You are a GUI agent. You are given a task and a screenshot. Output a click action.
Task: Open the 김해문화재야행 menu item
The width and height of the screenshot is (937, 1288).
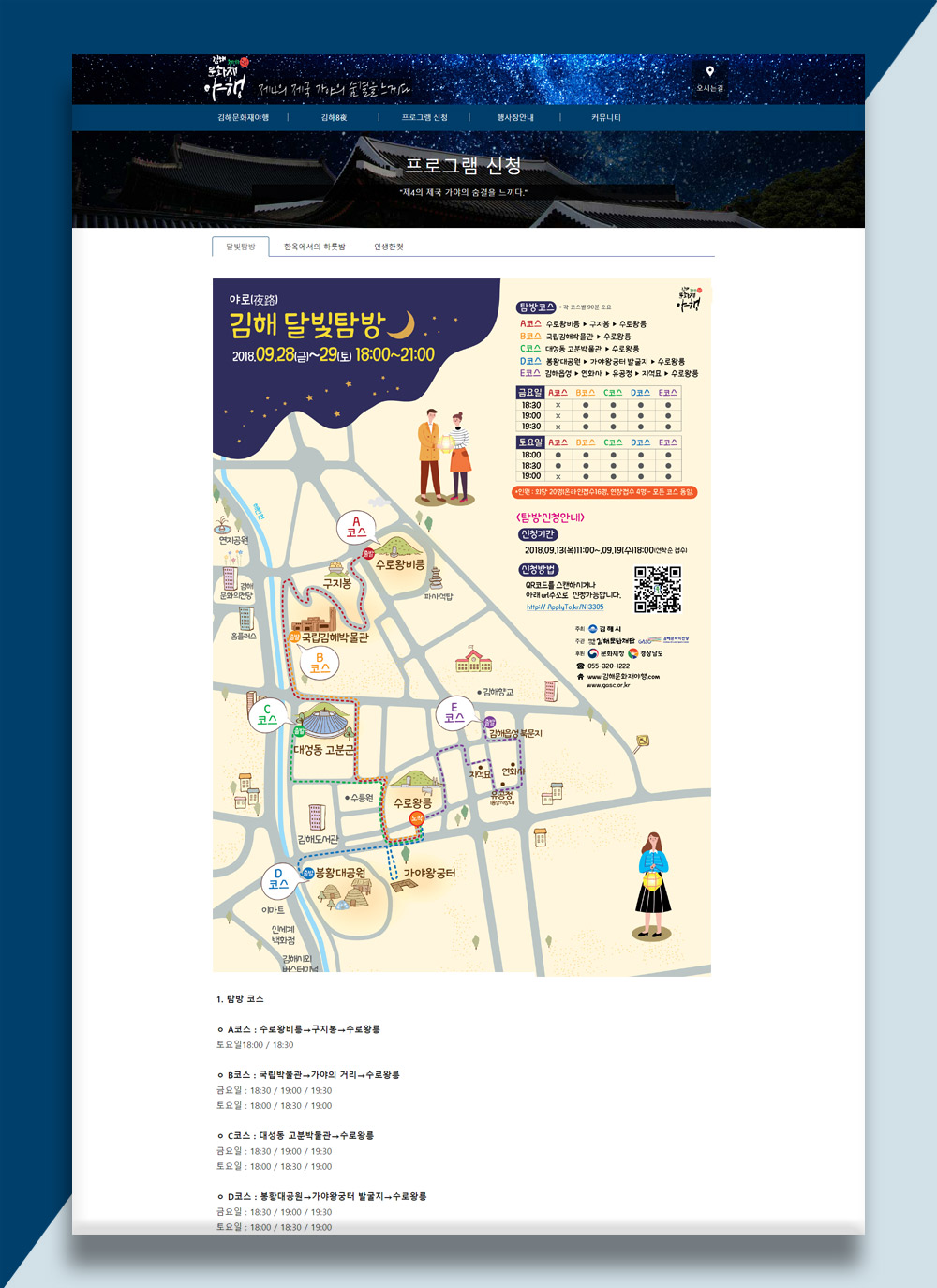tap(243, 118)
